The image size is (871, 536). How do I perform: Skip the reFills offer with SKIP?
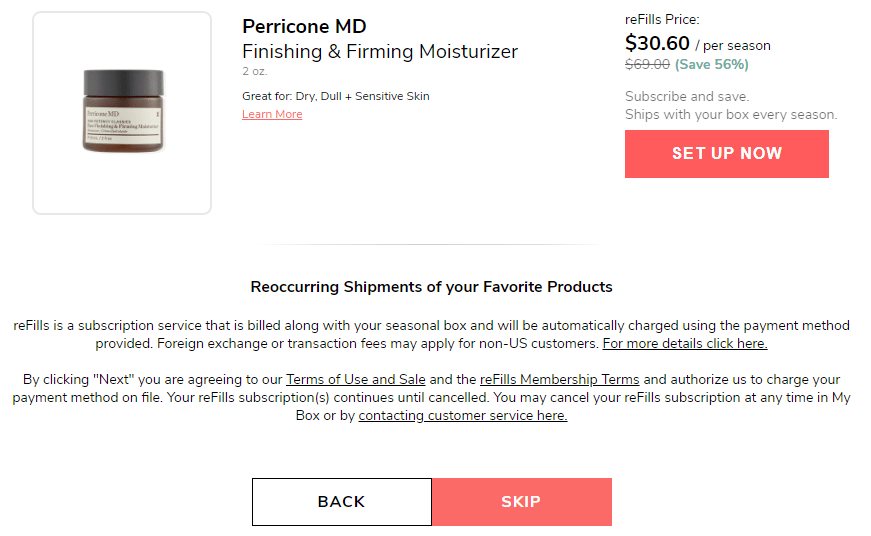(521, 502)
